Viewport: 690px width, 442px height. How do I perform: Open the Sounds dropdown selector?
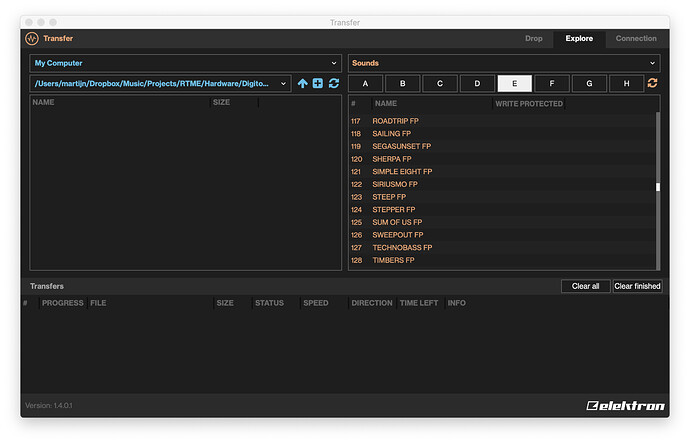504,63
